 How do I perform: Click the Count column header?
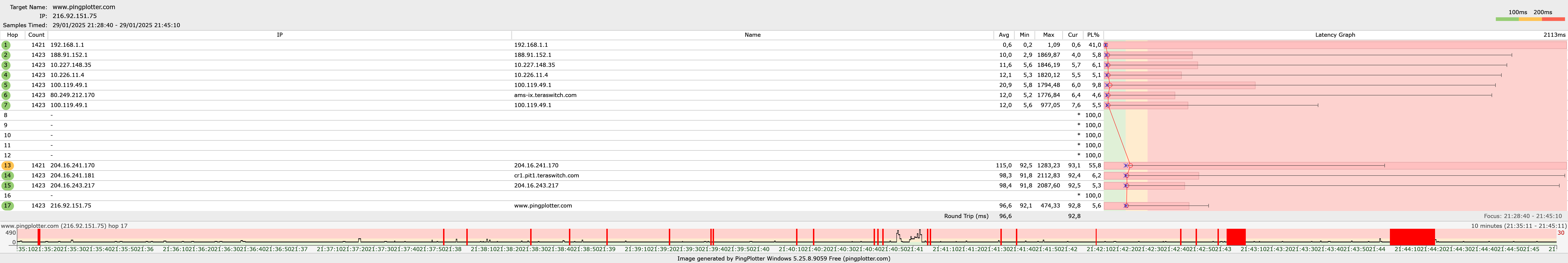point(36,35)
